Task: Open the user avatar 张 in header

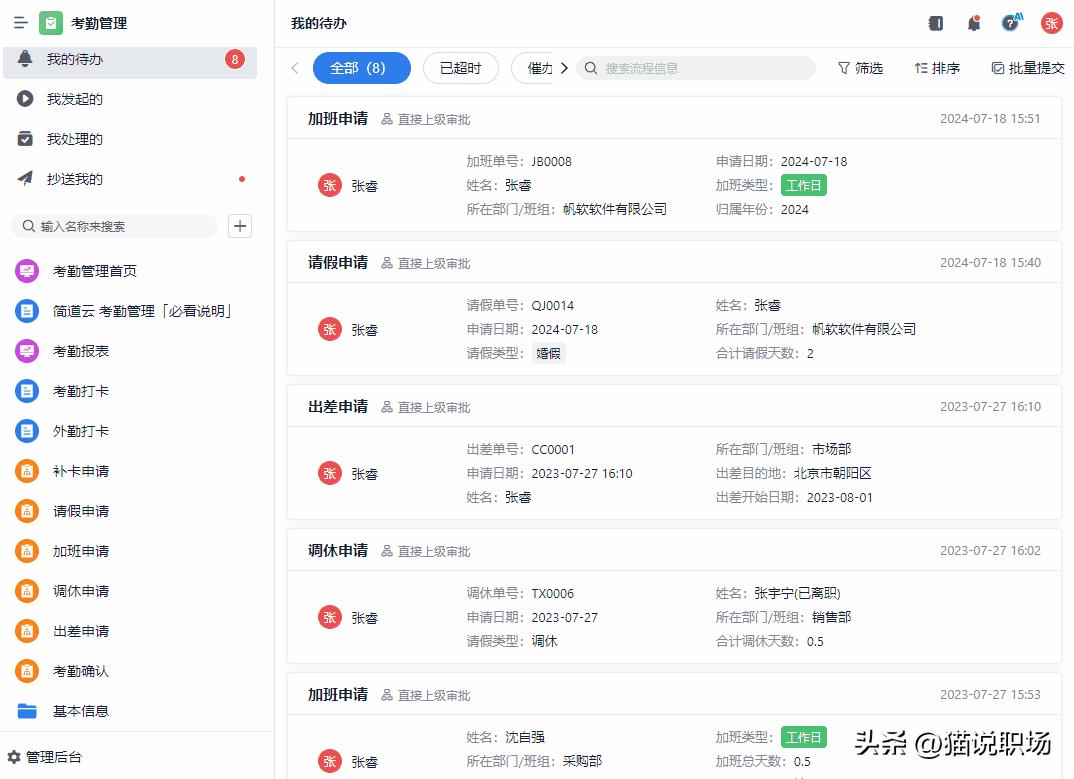Action: (1051, 23)
